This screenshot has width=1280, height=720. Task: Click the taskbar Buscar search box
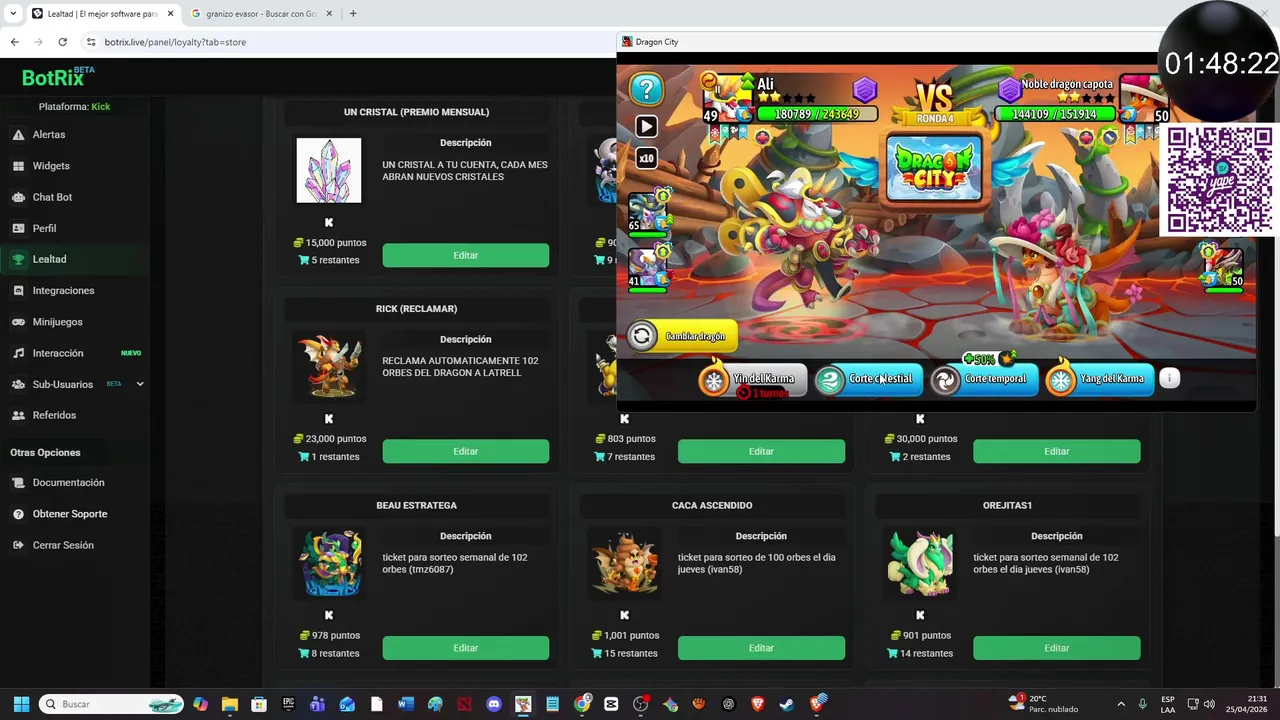112,704
